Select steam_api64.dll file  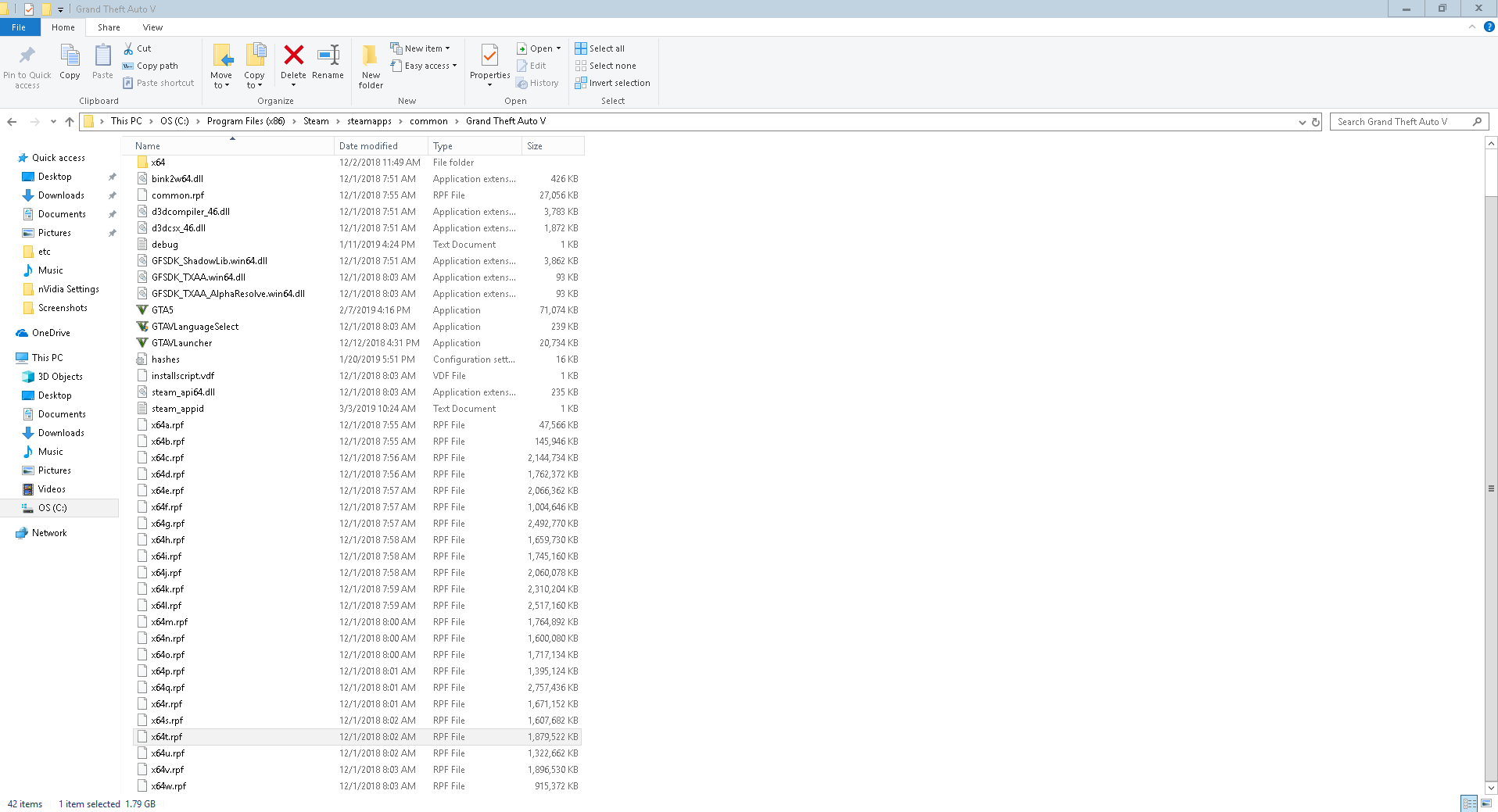click(x=357, y=392)
